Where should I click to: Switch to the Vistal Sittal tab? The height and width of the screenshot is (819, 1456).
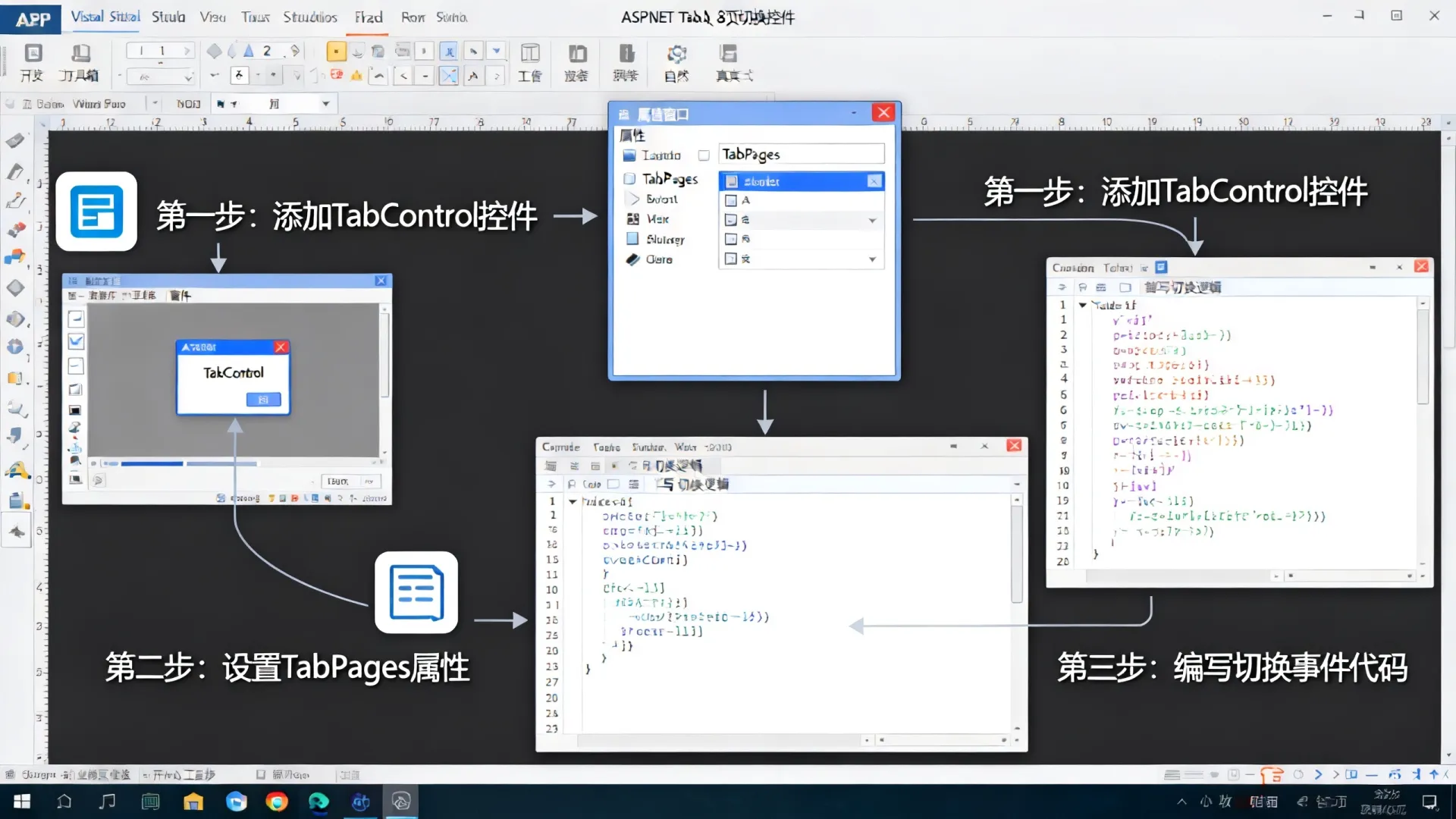105,17
